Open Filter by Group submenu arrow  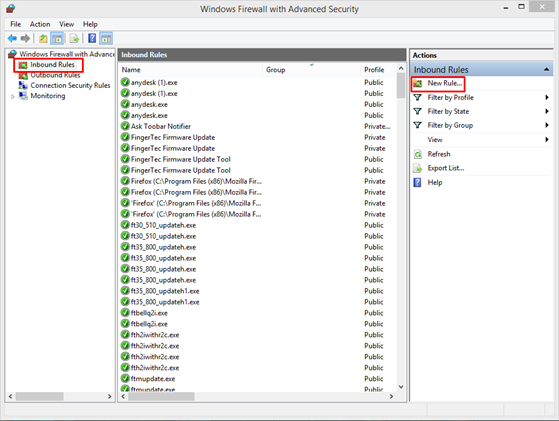tap(547, 125)
